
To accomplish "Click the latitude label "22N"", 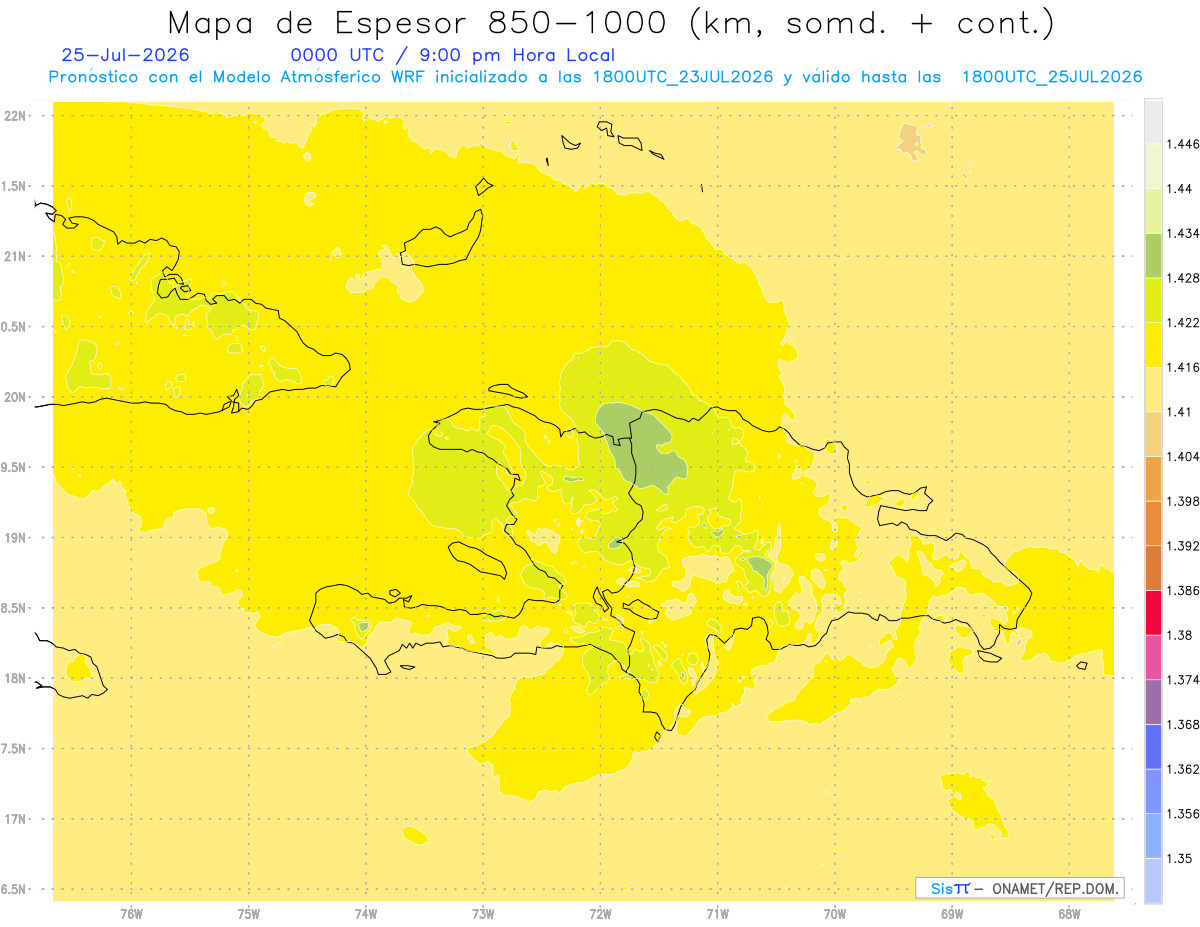I will coord(14,116).
